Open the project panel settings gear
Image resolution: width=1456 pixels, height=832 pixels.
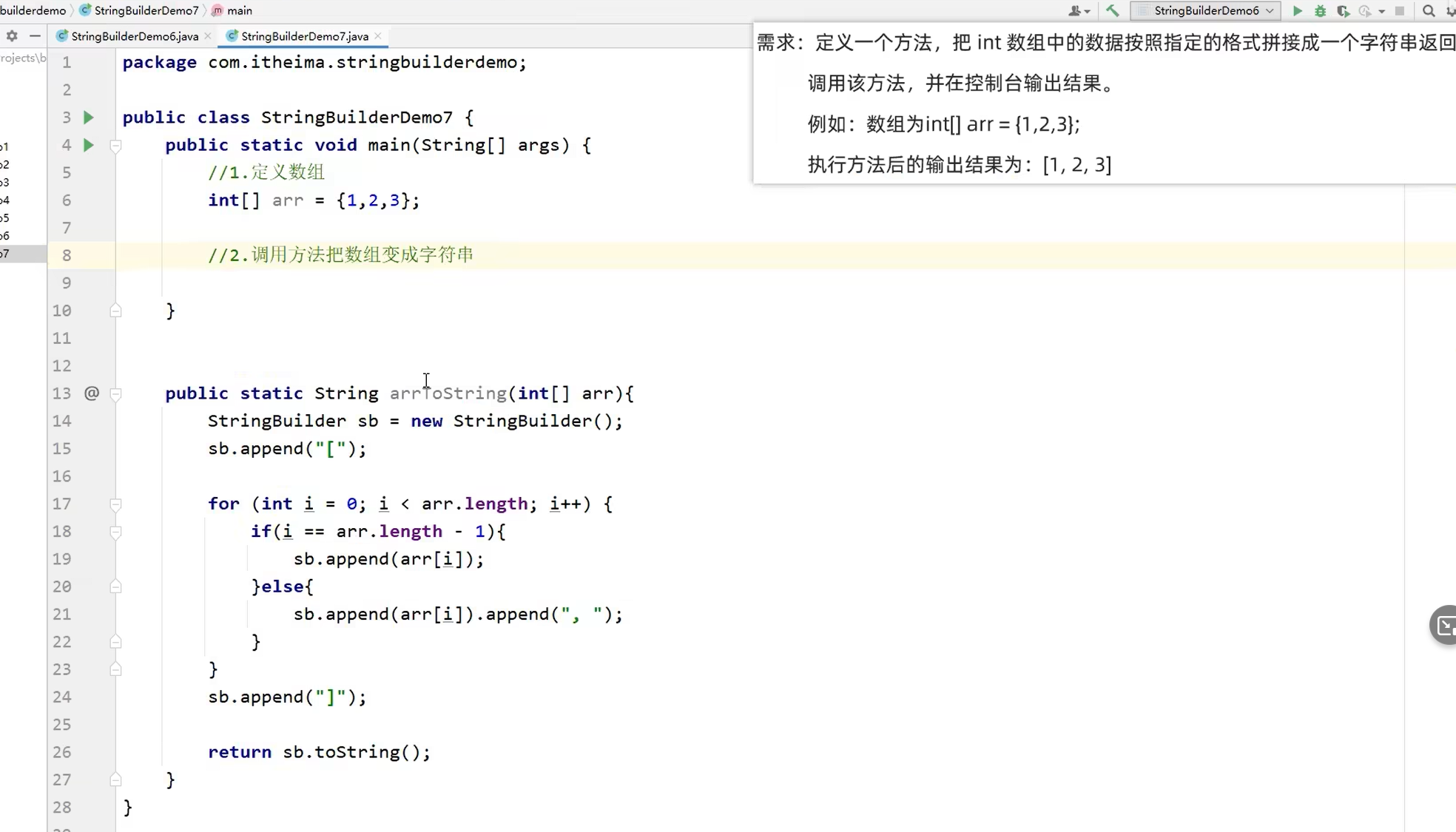tap(12, 35)
